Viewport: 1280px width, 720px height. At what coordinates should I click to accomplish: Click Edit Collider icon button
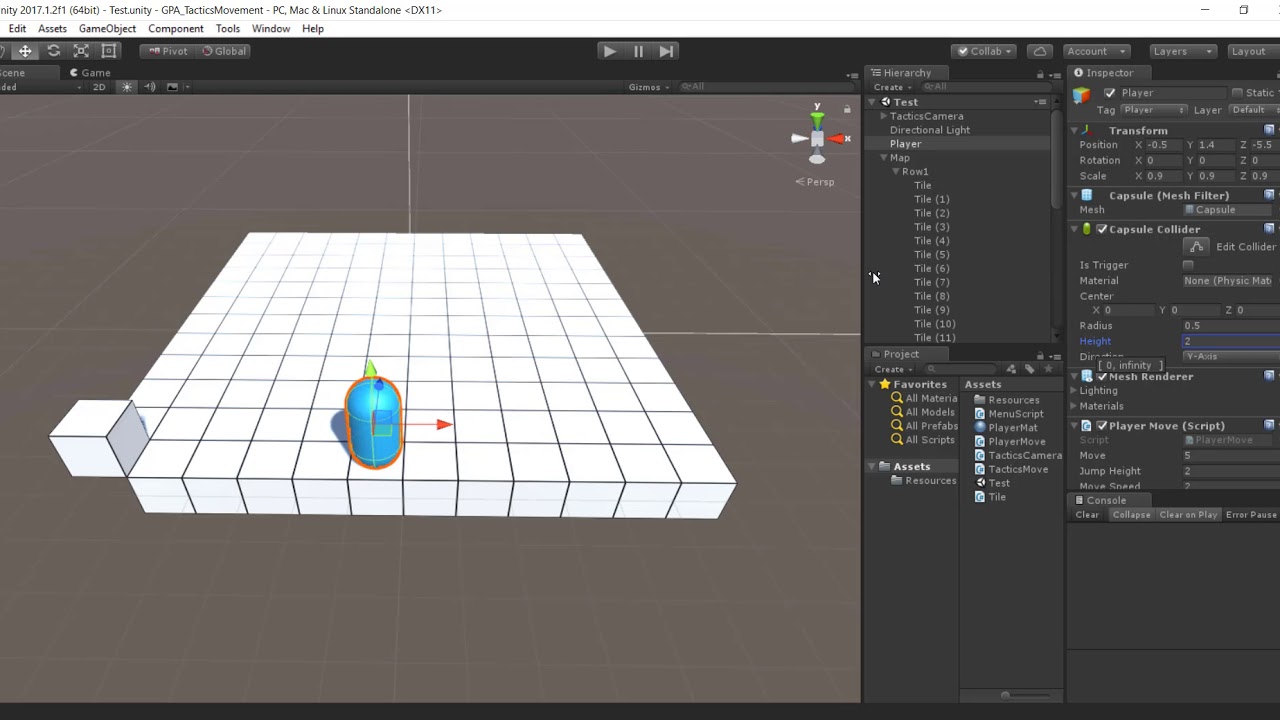pyautogui.click(x=1196, y=247)
